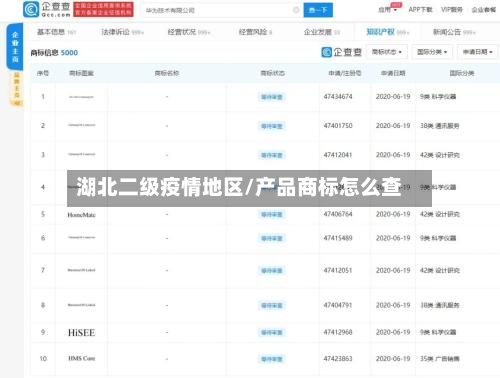Image resolution: width=500 pixels, height=378 pixels.
Task: Click registration number 47415489
Action: point(338,238)
